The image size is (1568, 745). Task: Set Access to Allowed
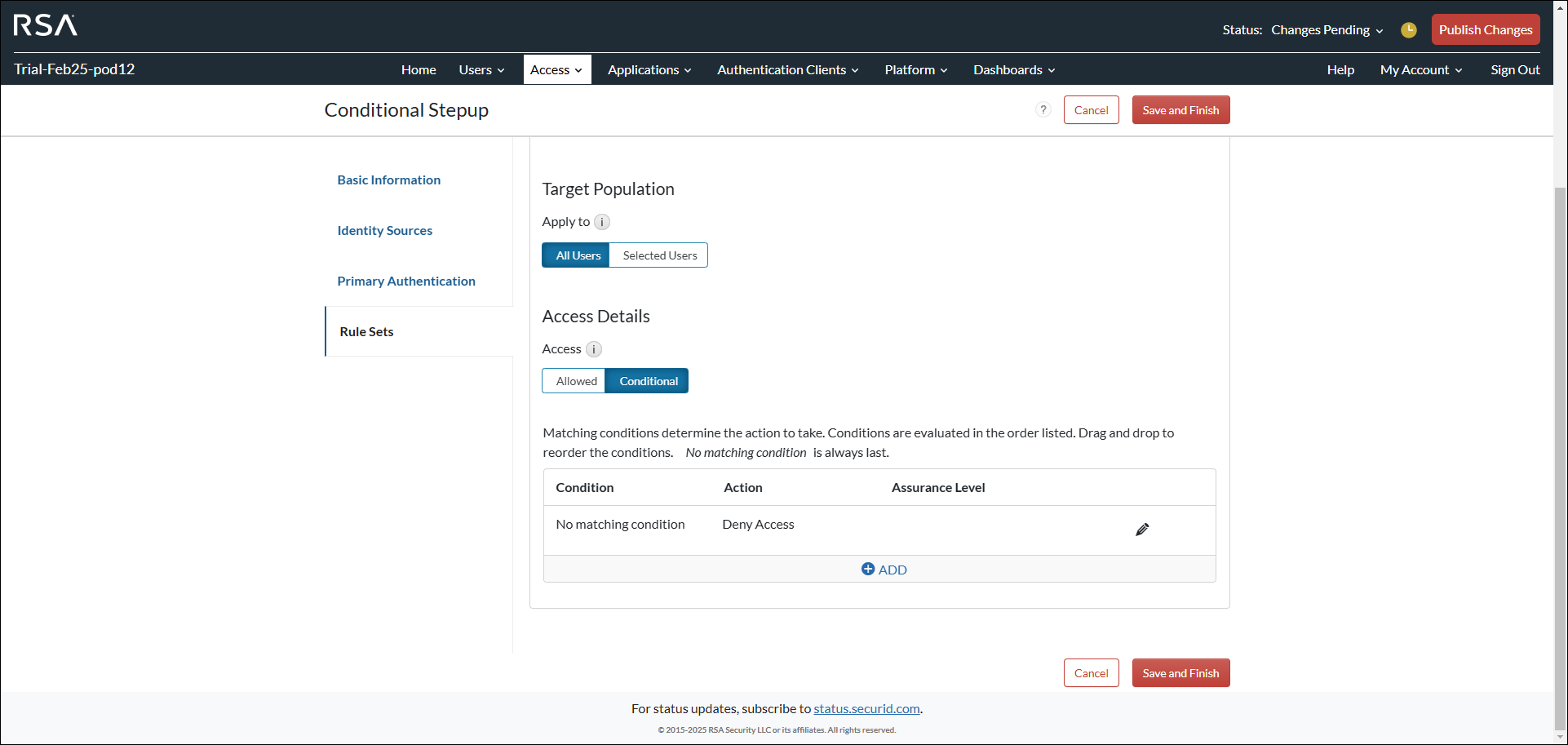[x=575, y=380]
